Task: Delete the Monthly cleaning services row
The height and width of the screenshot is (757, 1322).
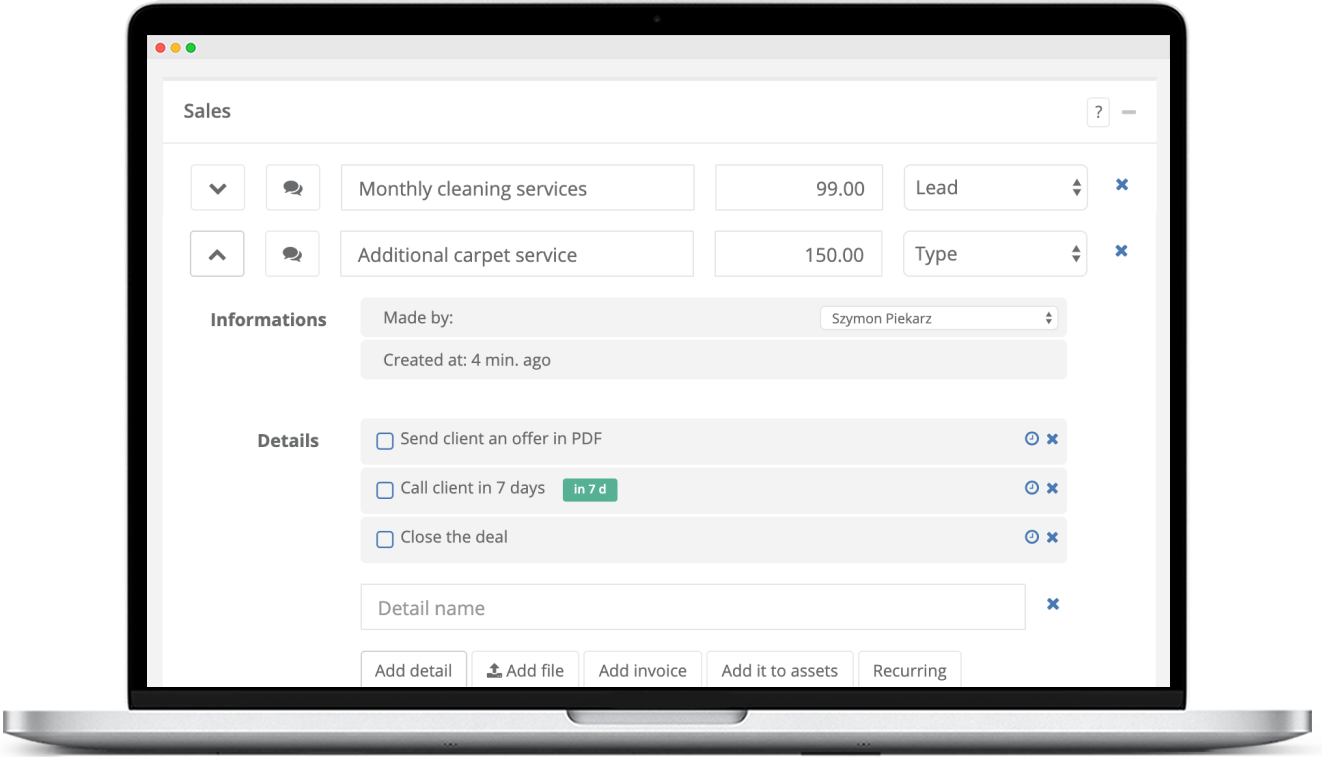Action: (1122, 184)
